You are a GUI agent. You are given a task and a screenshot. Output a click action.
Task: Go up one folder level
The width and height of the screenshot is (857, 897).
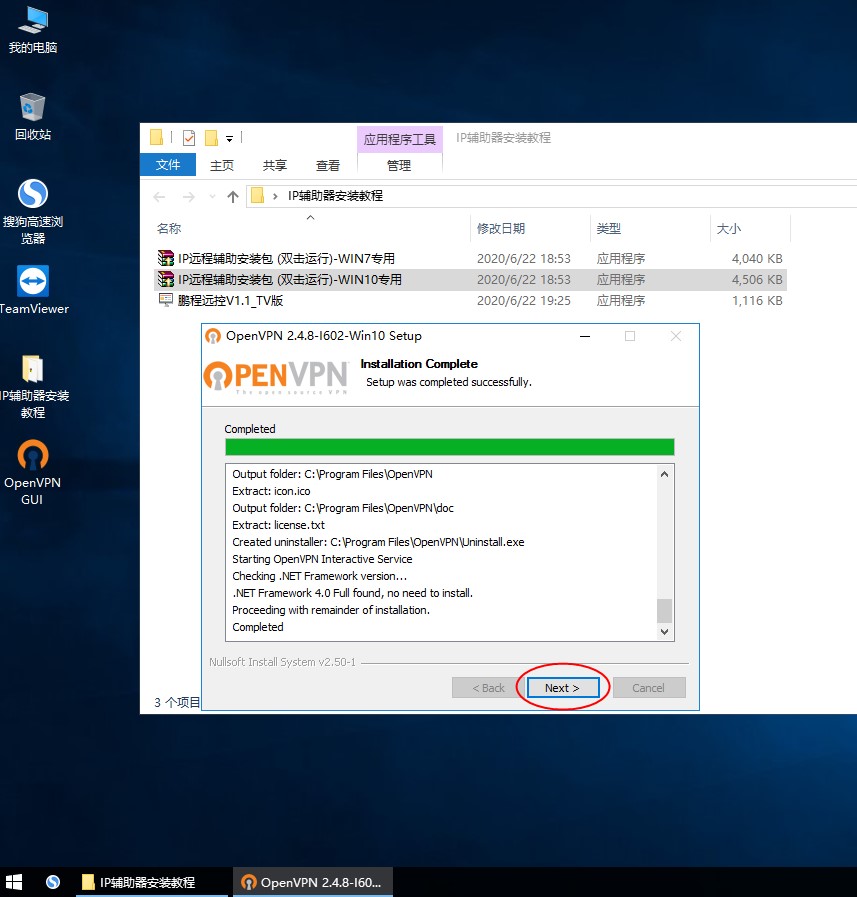[x=233, y=197]
